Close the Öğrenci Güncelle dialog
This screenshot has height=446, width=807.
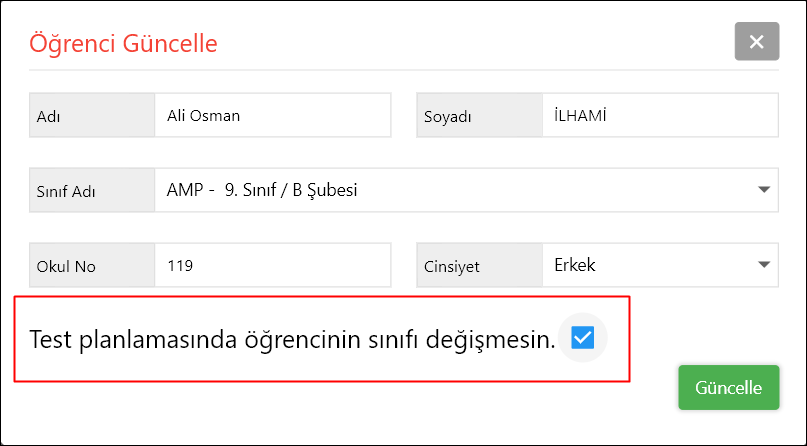click(x=756, y=42)
